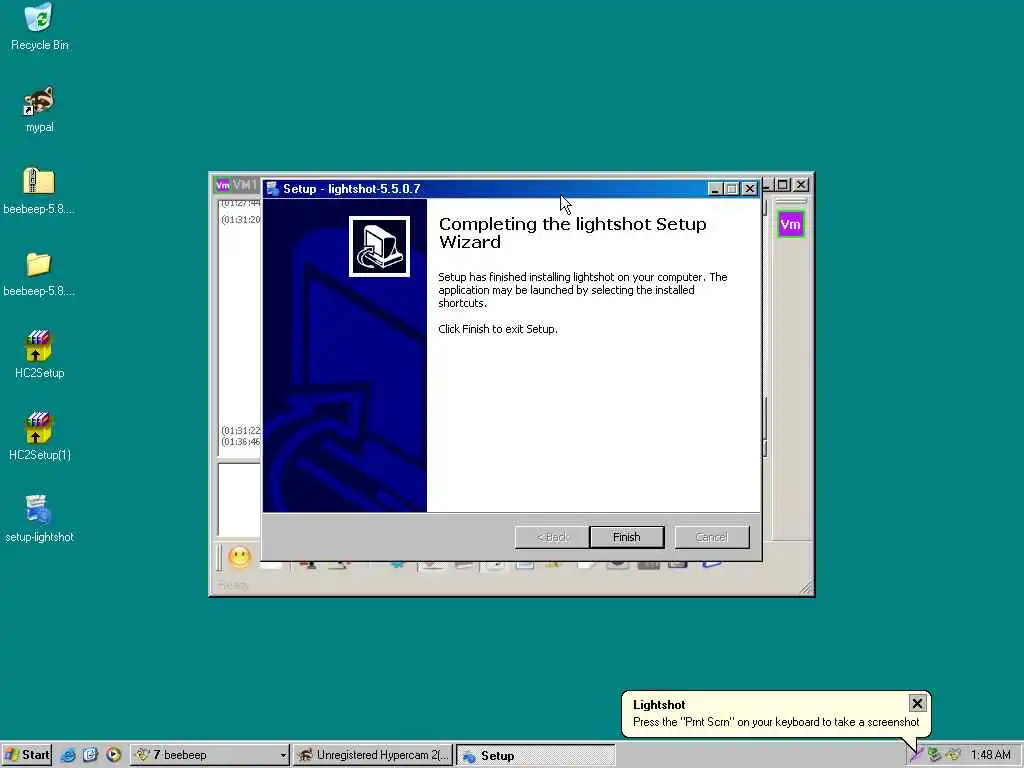The width and height of the screenshot is (1024, 768).
Task: Open the Recycle Bin desktop icon
Action: point(39,27)
